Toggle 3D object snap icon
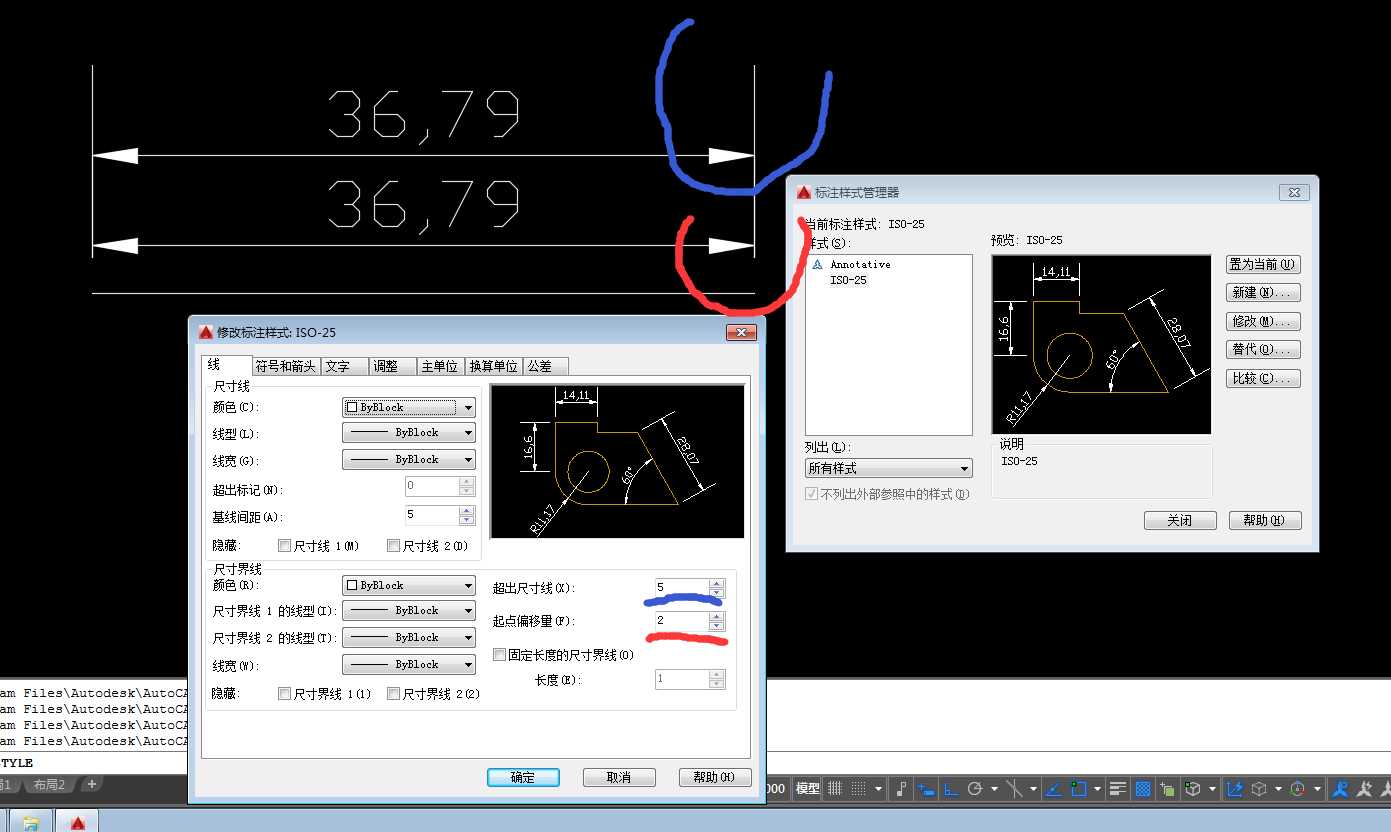Image resolution: width=1391 pixels, height=832 pixels. 1192,788
